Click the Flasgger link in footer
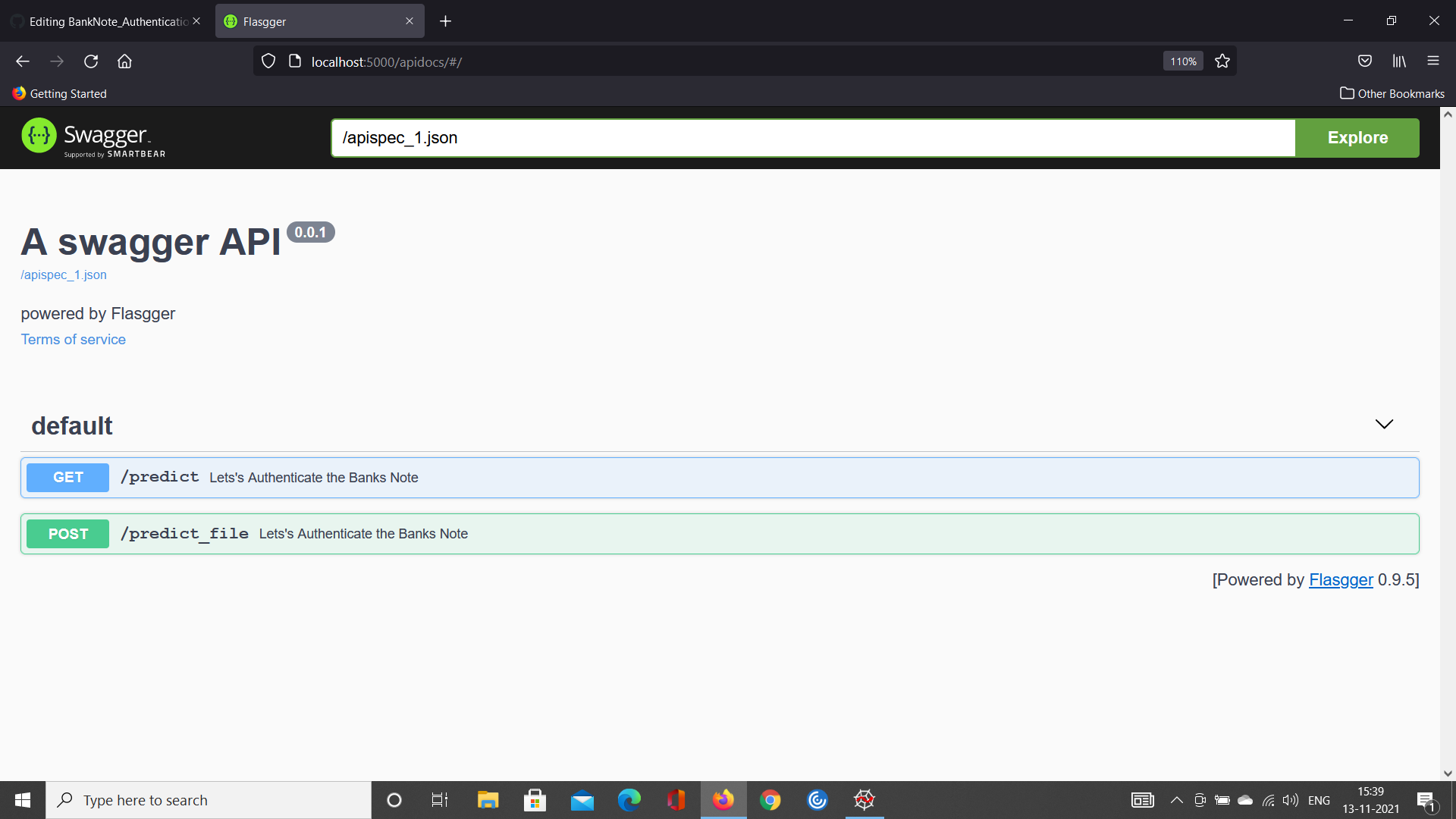This screenshot has width=1456, height=819. pyautogui.click(x=1340, y=580)
